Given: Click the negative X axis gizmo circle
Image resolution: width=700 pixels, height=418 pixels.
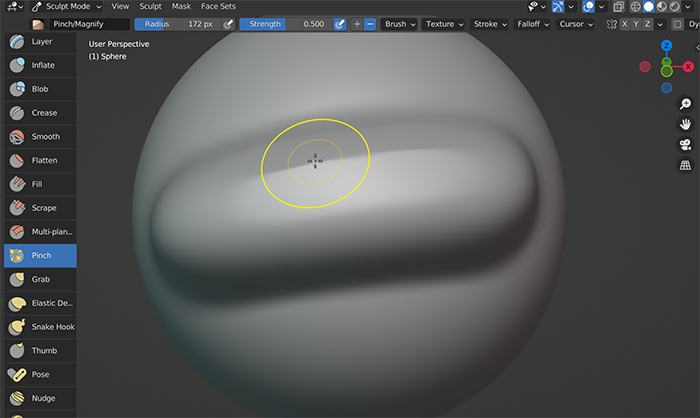Looking at the screenshot, I should 645,67.
